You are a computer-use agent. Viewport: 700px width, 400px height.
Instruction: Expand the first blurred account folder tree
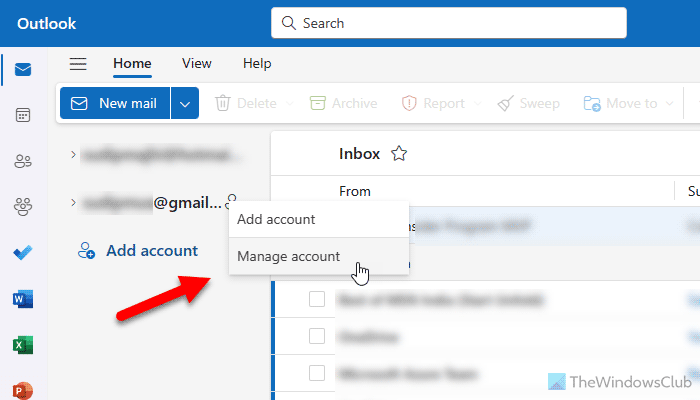coord(73,155)
